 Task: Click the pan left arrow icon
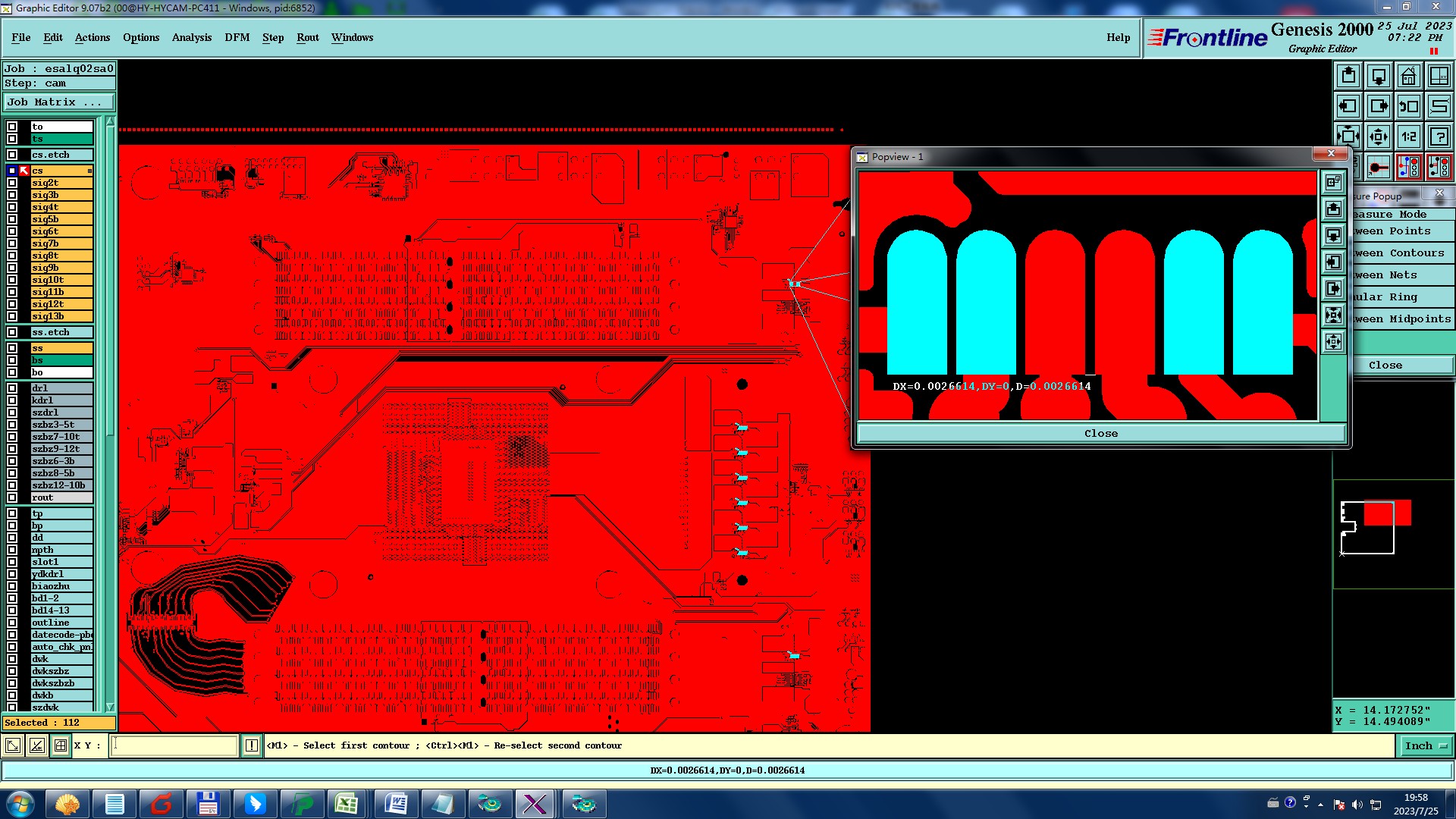[1348, 106]
